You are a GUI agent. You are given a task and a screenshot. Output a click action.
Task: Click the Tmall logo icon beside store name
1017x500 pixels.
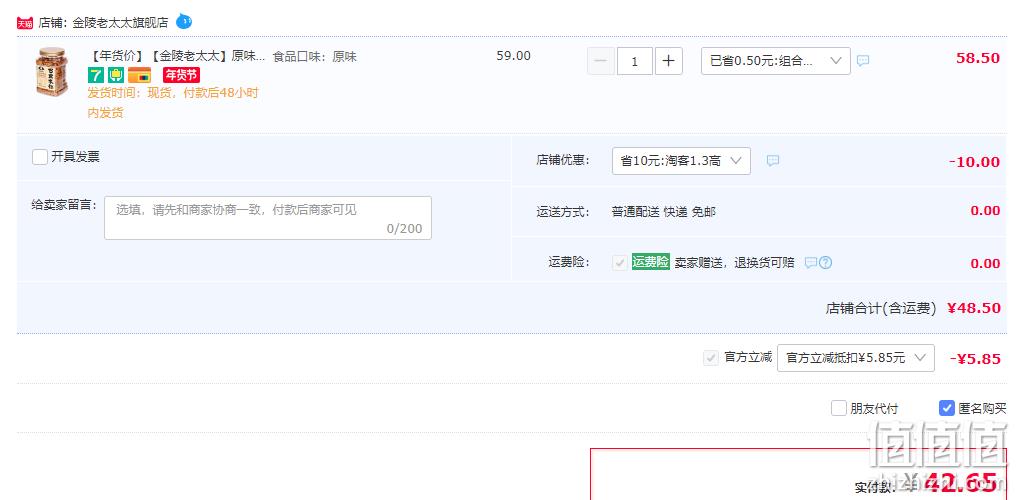pyautogui.click(x=25, y=23)
